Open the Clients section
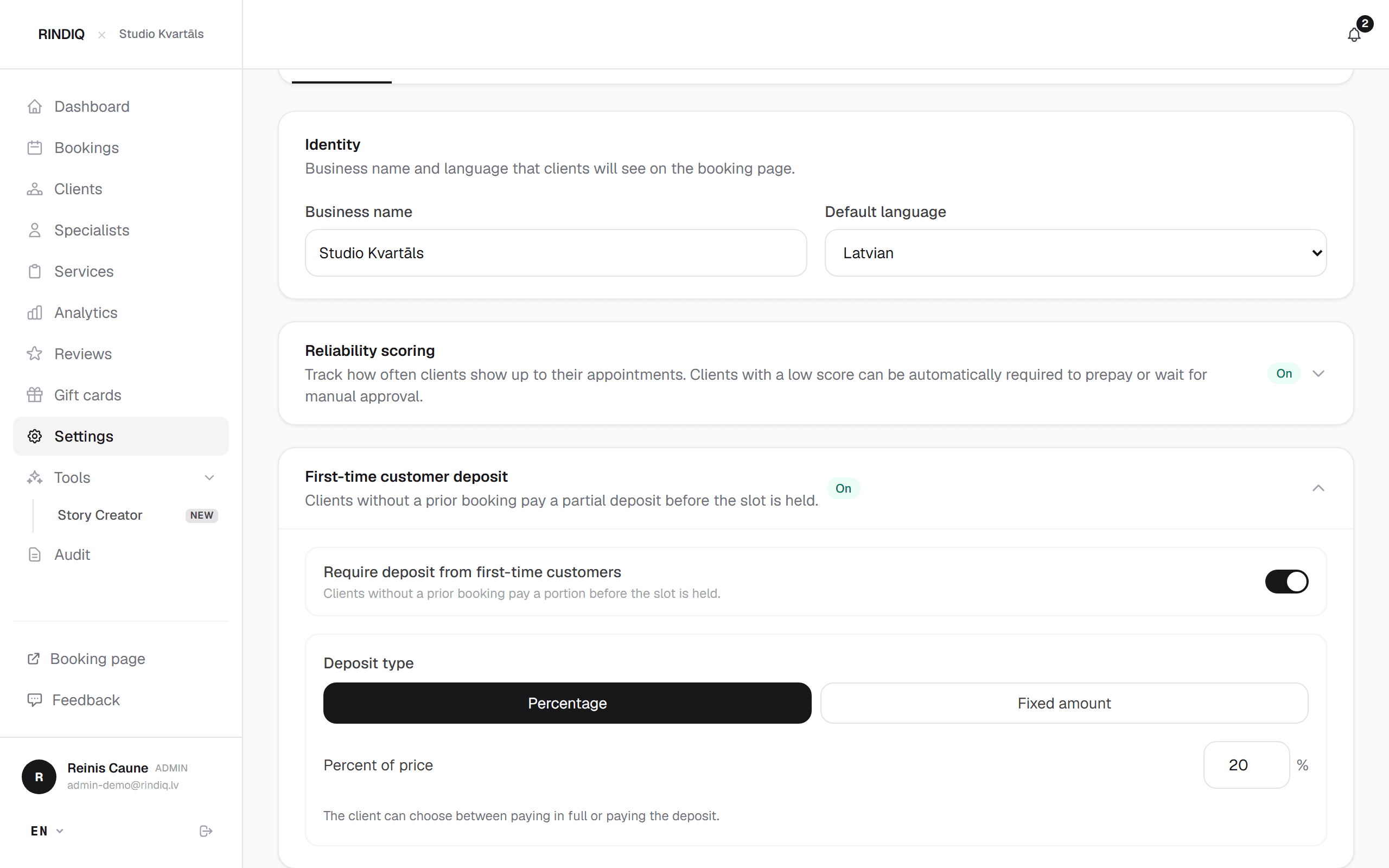Viewport: 1389px width, 868px height. [120, 189]
